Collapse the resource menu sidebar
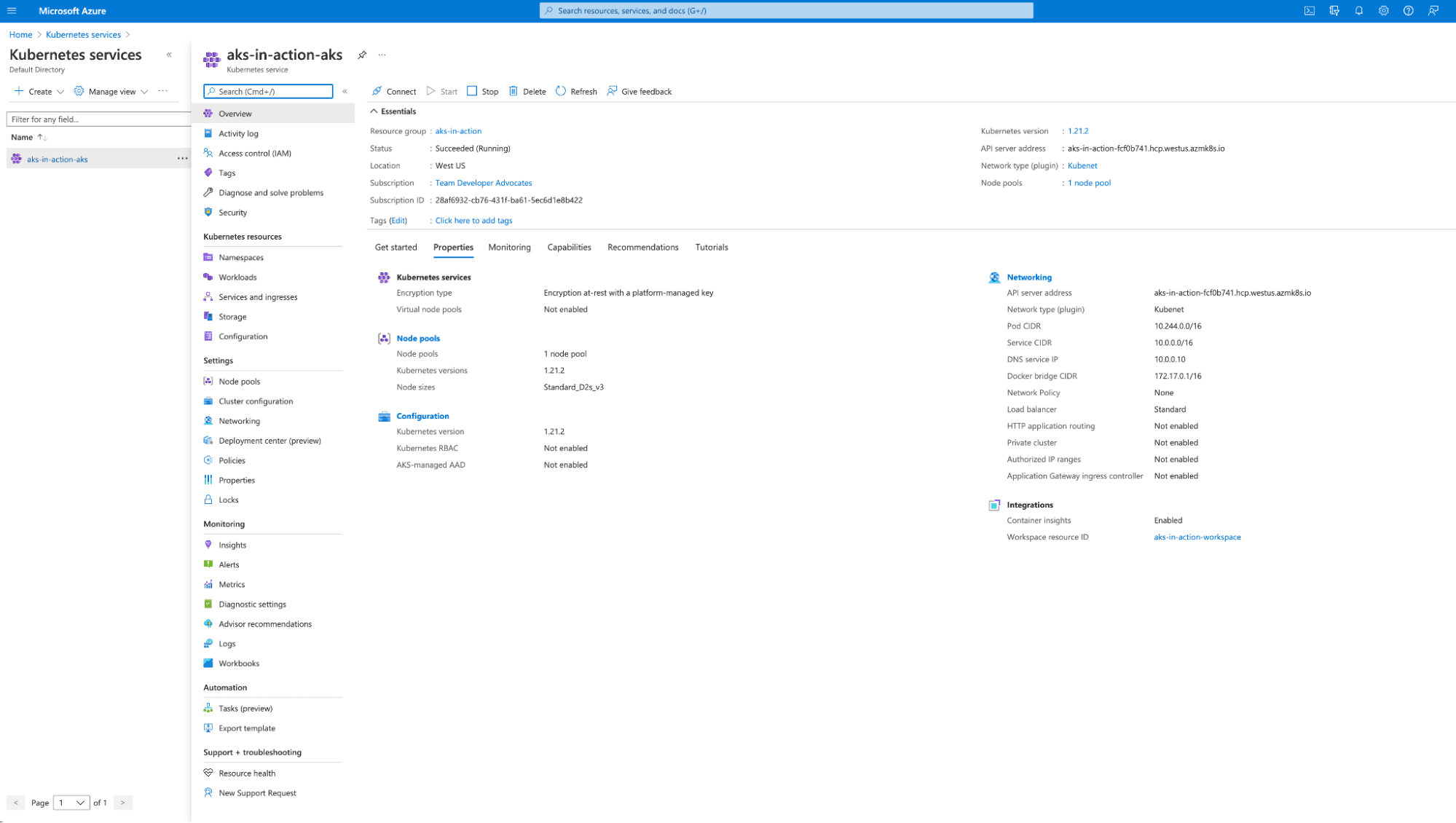Viewport: 1456px width, 823px height. point(345,91)
